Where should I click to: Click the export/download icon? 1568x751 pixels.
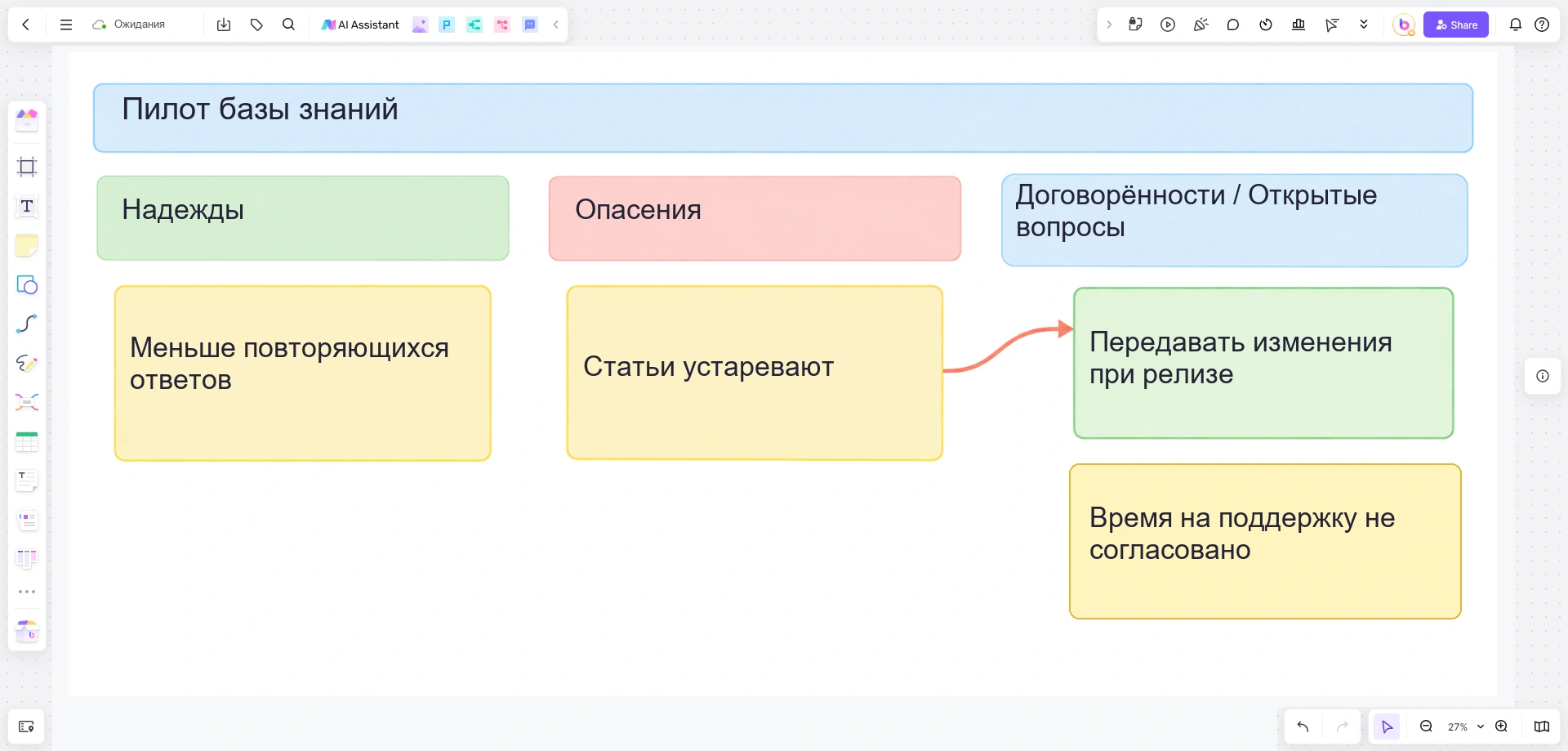[x=224, y=25]
